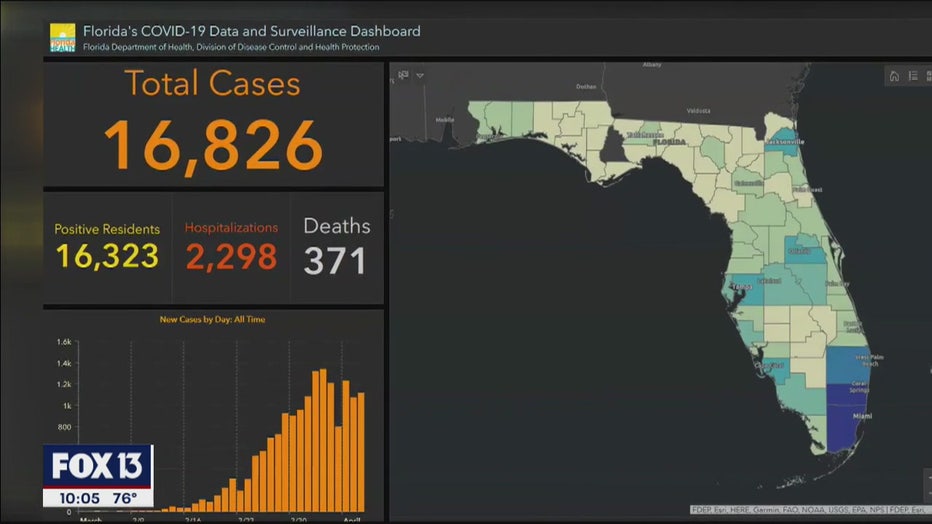
Task: Open the map legend list icon
Action: [913, 76]
